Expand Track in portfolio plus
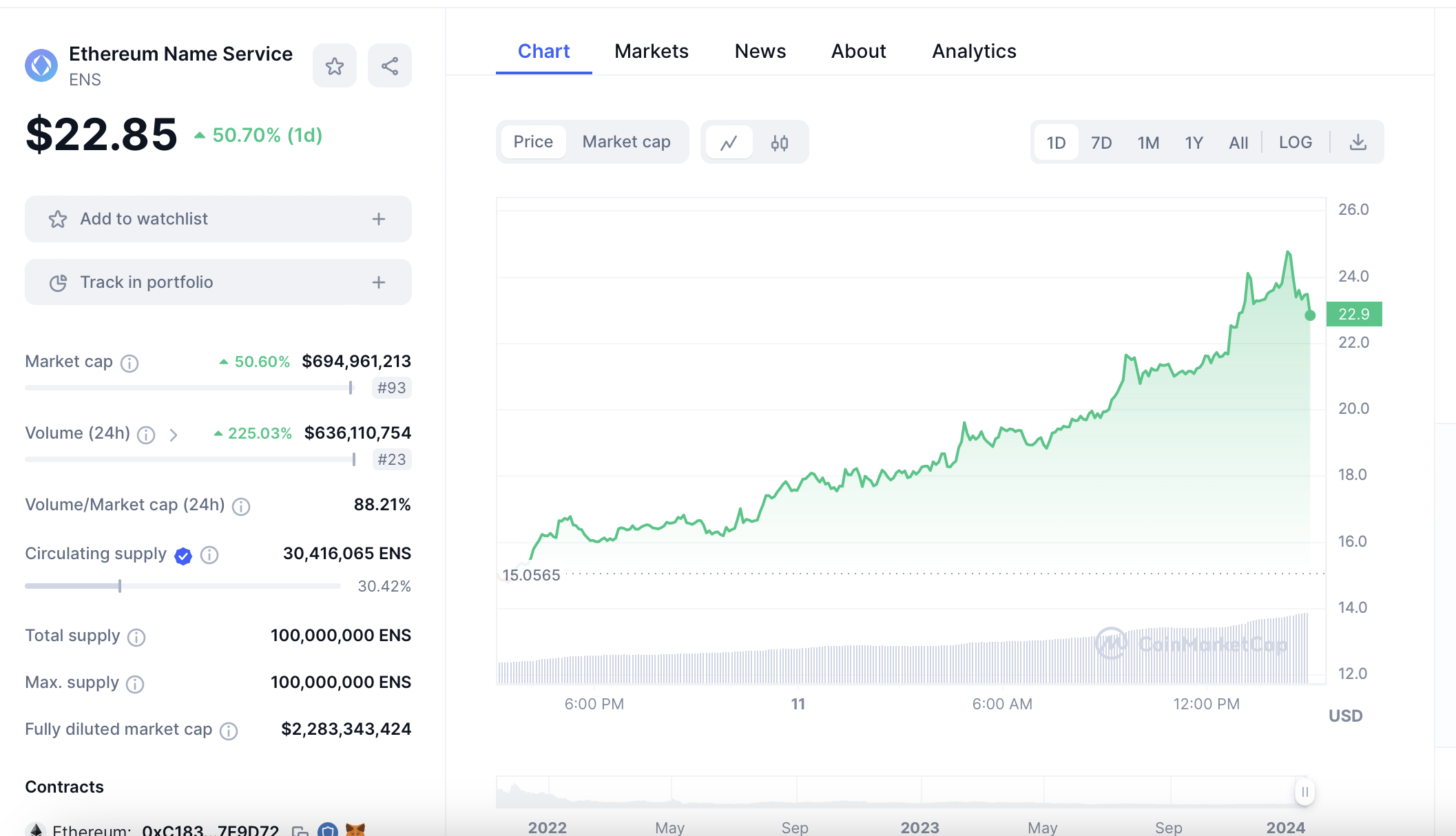Image resolution: width=1456 pixels, height=836 pixels. (379, 282)
